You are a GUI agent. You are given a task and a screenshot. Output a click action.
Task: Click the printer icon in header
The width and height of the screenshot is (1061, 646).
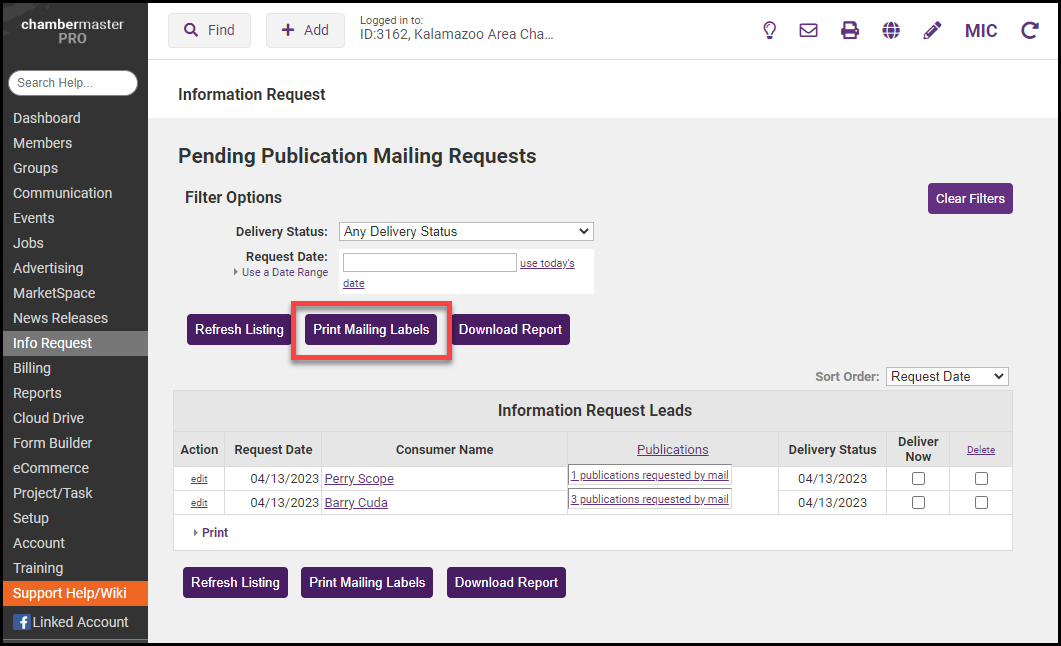(849, 30)
